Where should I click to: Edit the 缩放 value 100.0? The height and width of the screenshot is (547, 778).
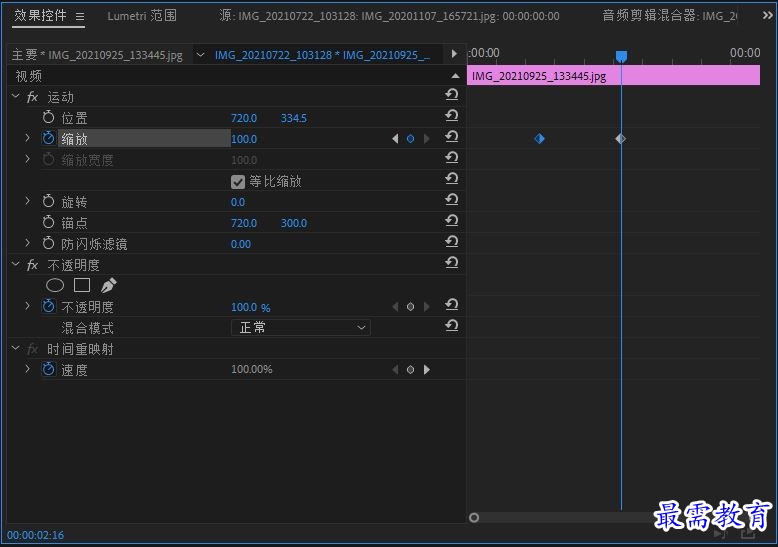[x=244, y=139]
